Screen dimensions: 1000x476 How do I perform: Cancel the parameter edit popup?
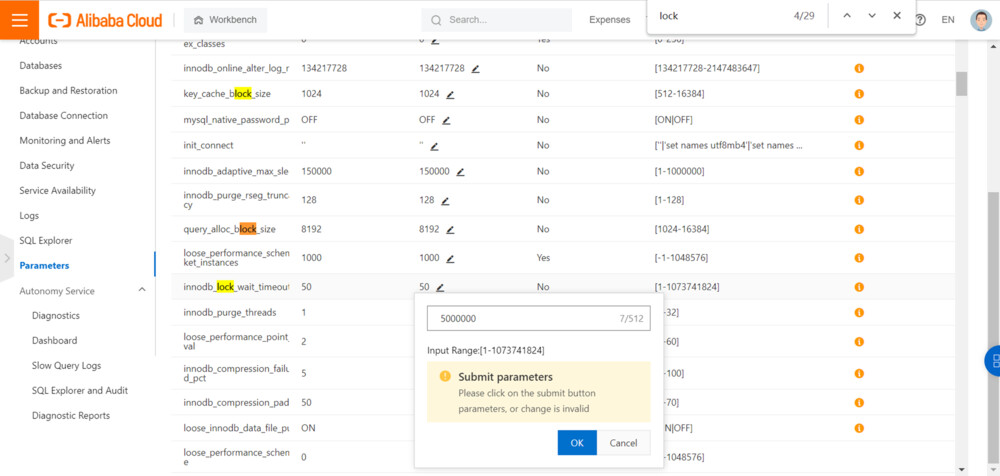623,443
